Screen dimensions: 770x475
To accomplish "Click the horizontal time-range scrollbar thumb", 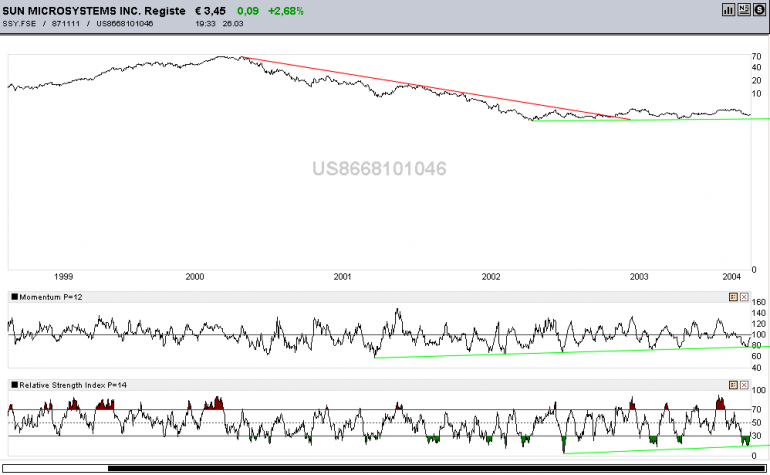I will click(x=437, y=468).
